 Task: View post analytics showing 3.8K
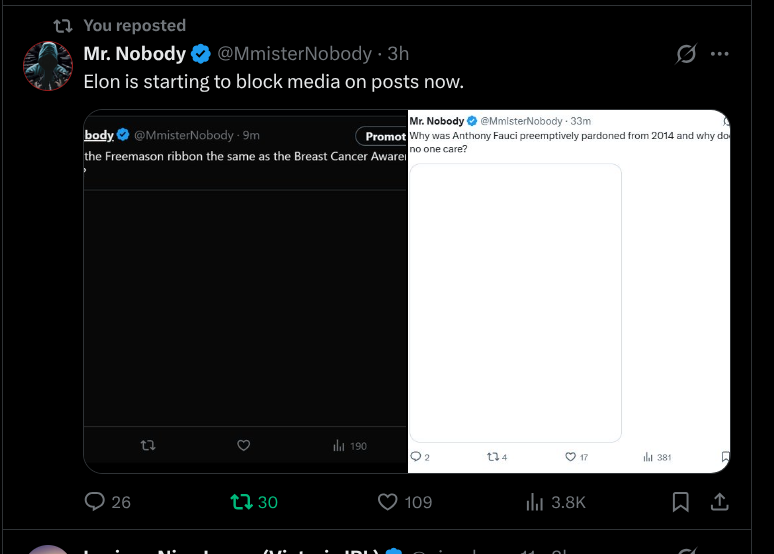click(x=534, y=501)
